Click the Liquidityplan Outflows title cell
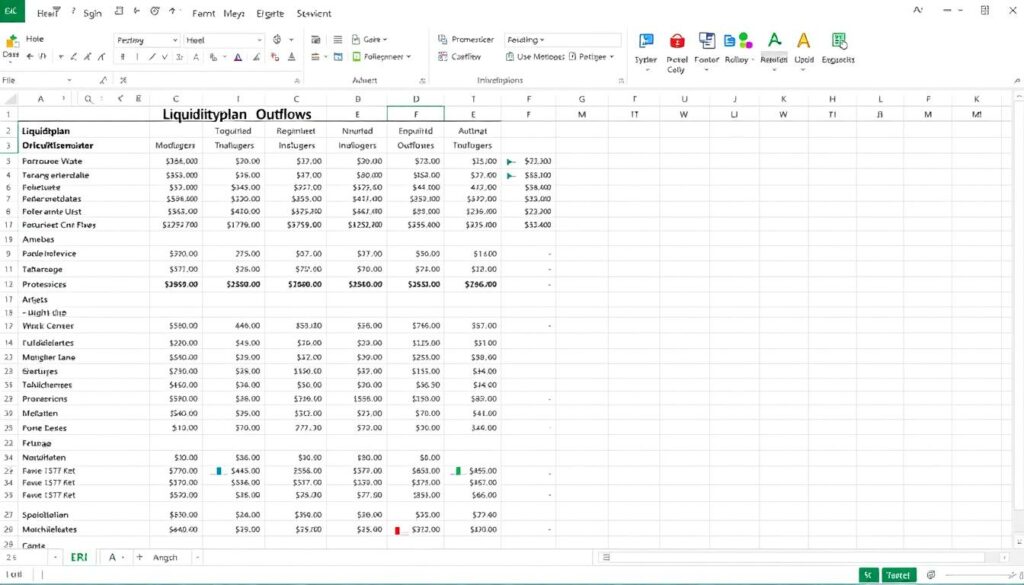 [x=237, y=114]
